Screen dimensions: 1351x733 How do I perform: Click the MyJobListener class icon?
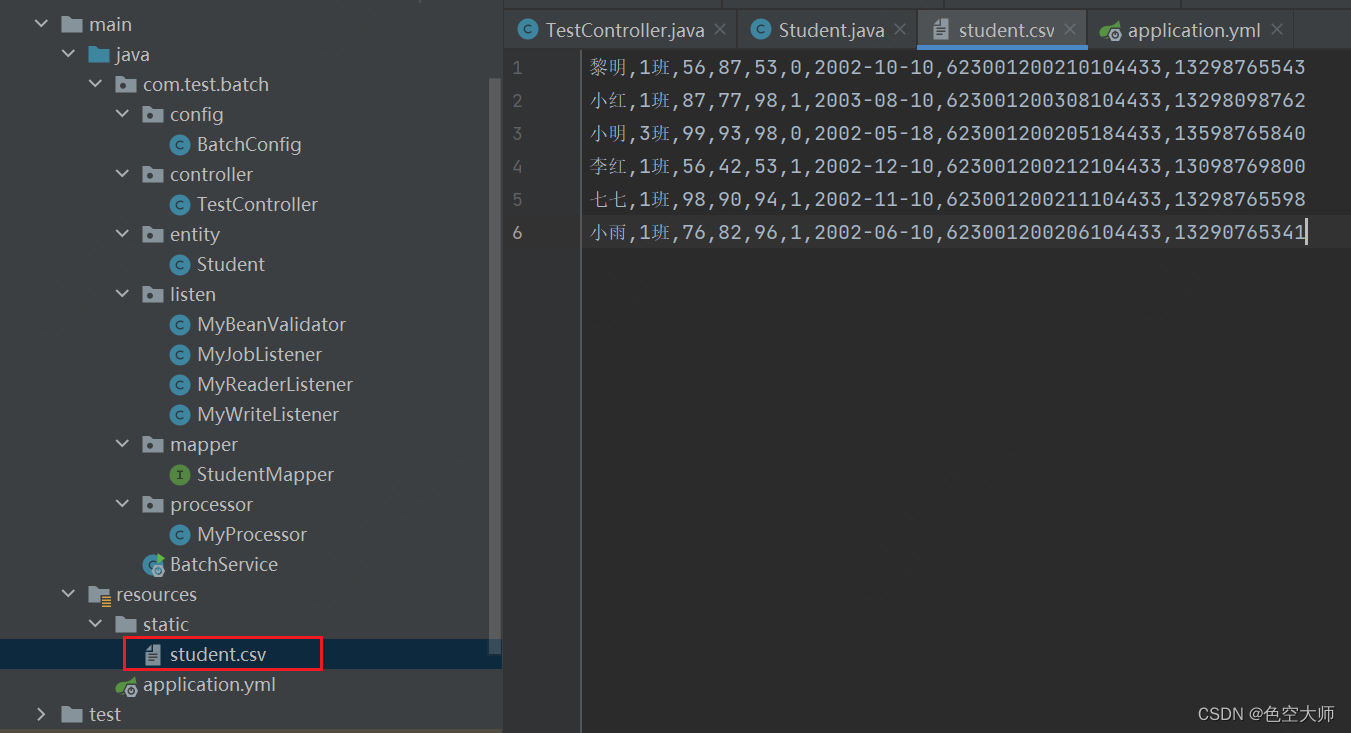click(180, 355)
